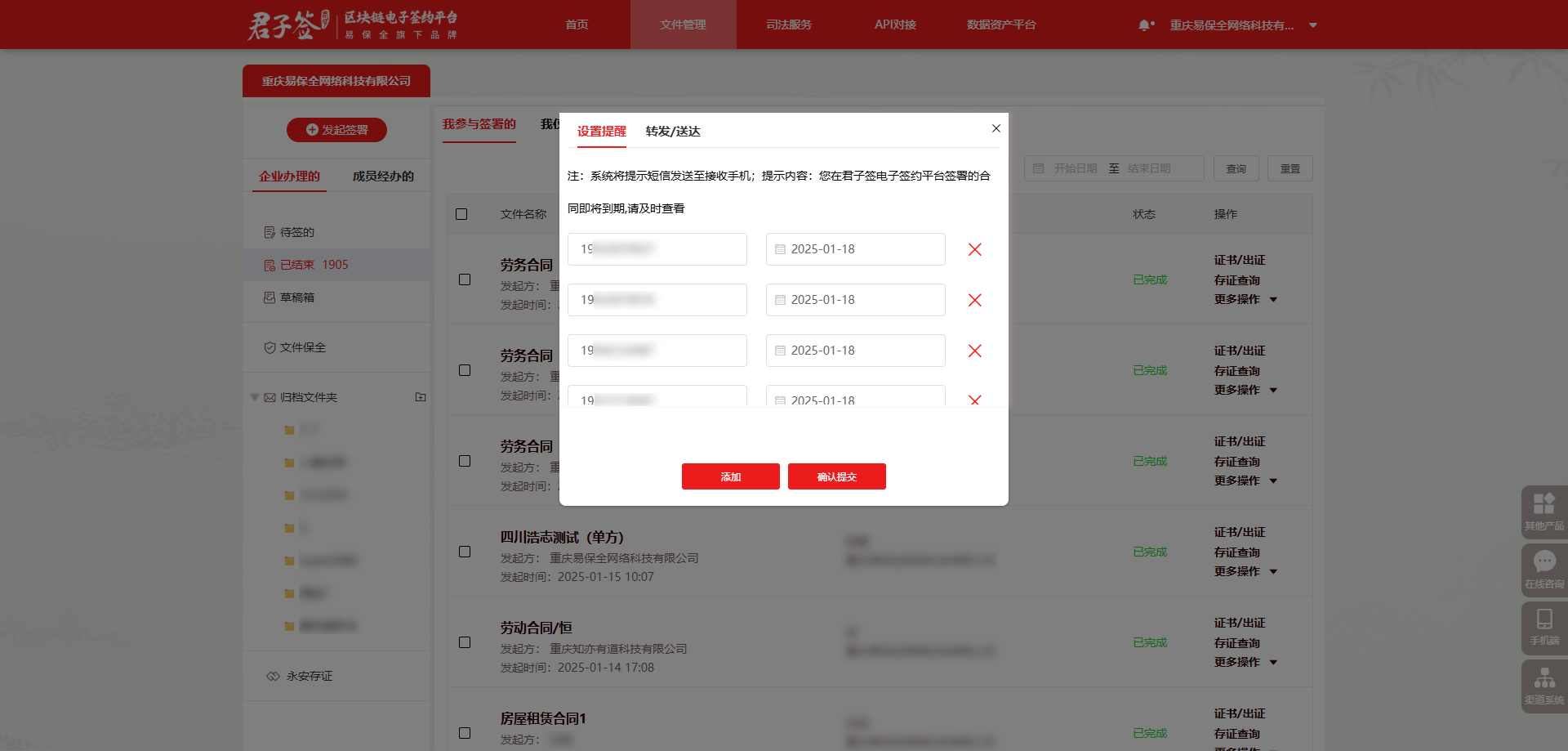This screenshot has width=1568, height=751.
Task: Delete the second reminder row
Action: (974, 300)
